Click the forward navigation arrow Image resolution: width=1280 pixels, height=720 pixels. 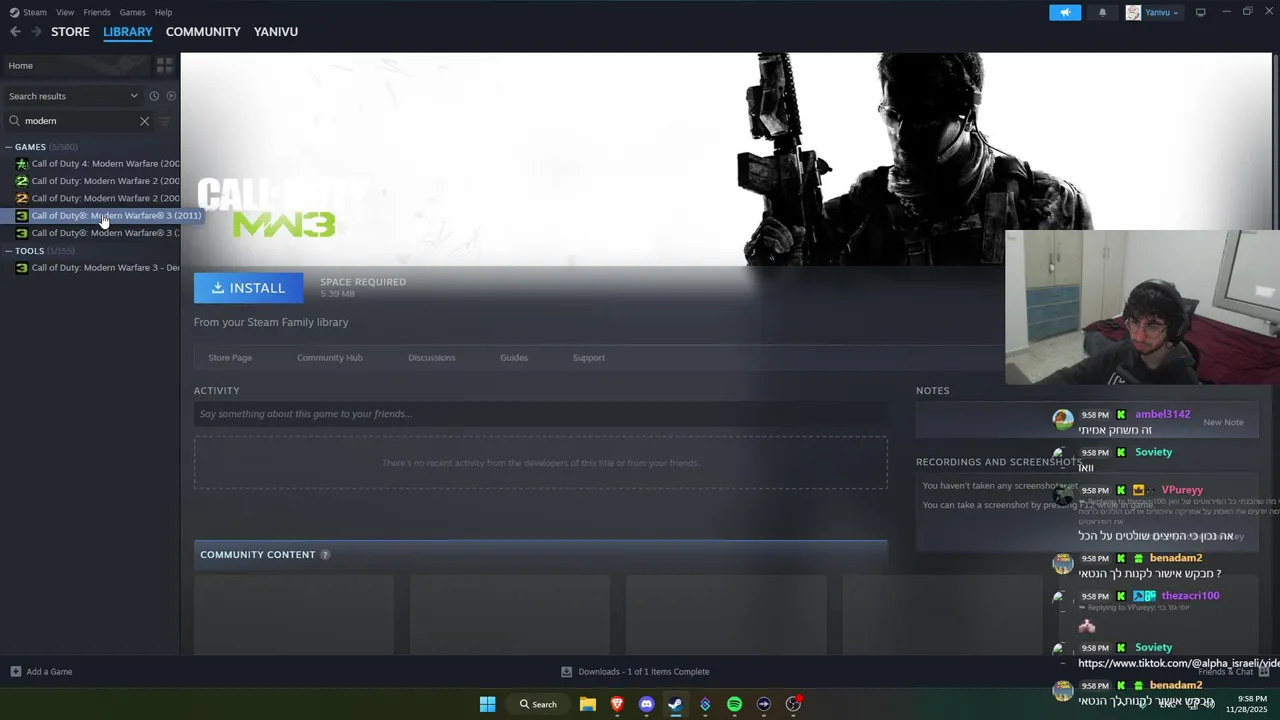(x=36, y=32)
